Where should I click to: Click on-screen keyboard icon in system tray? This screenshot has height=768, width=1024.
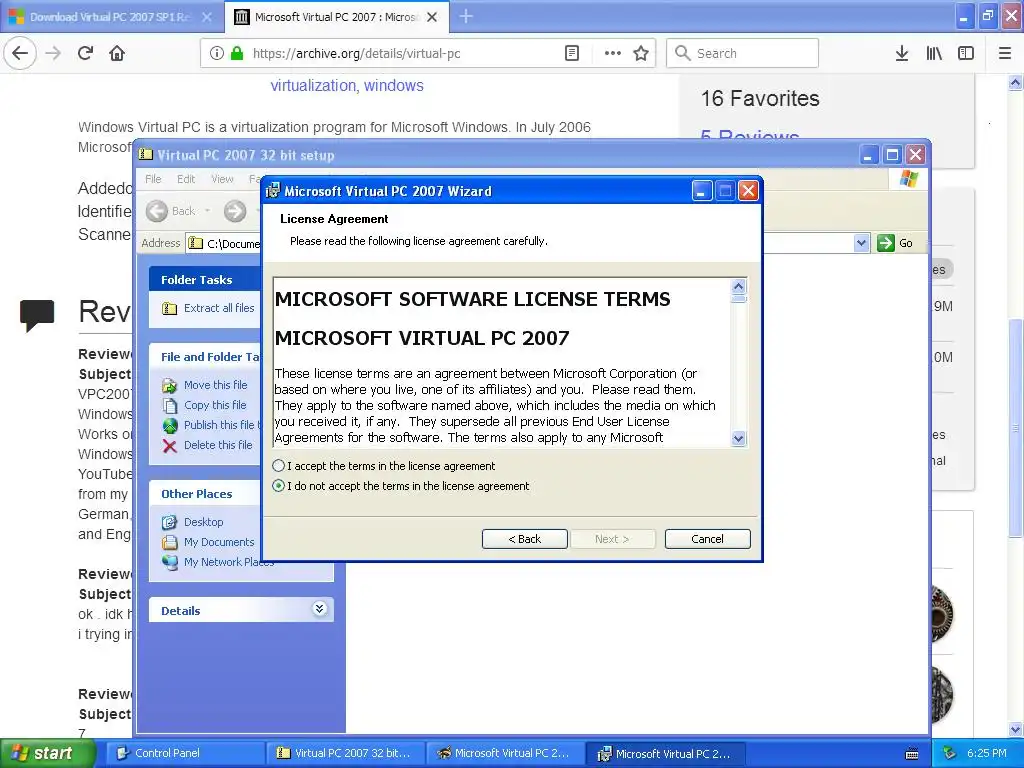point(912,754)
